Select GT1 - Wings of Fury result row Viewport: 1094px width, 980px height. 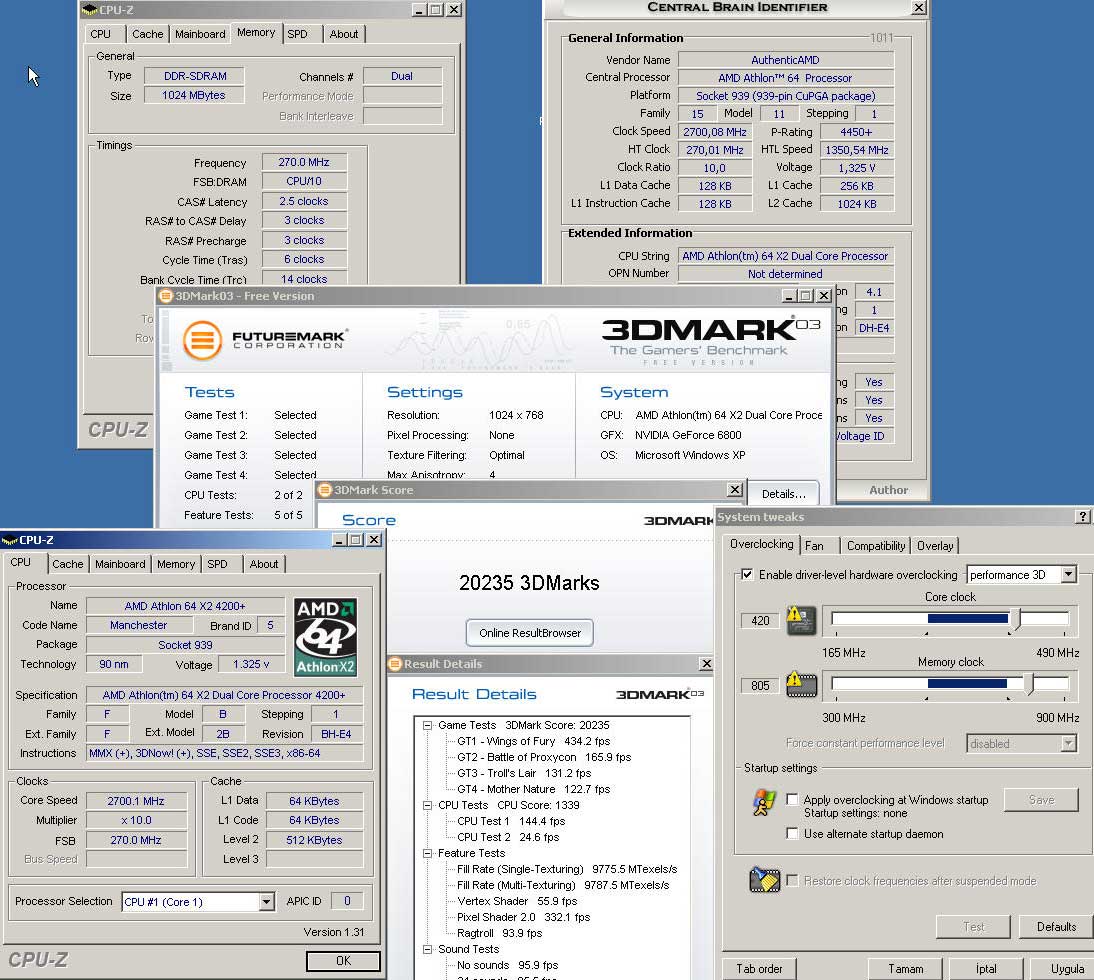pyautogui.click(x=533, y=741)
